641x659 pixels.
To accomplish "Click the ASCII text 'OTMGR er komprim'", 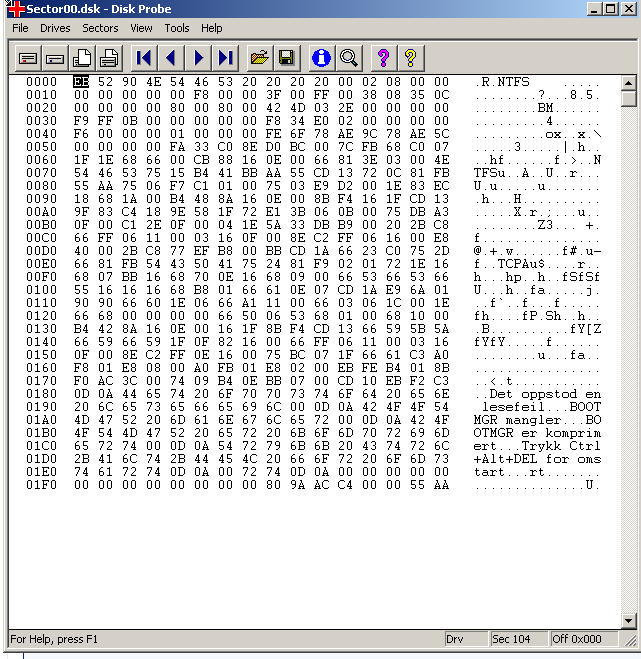I will pyautogui.click(x=538, y=433).
